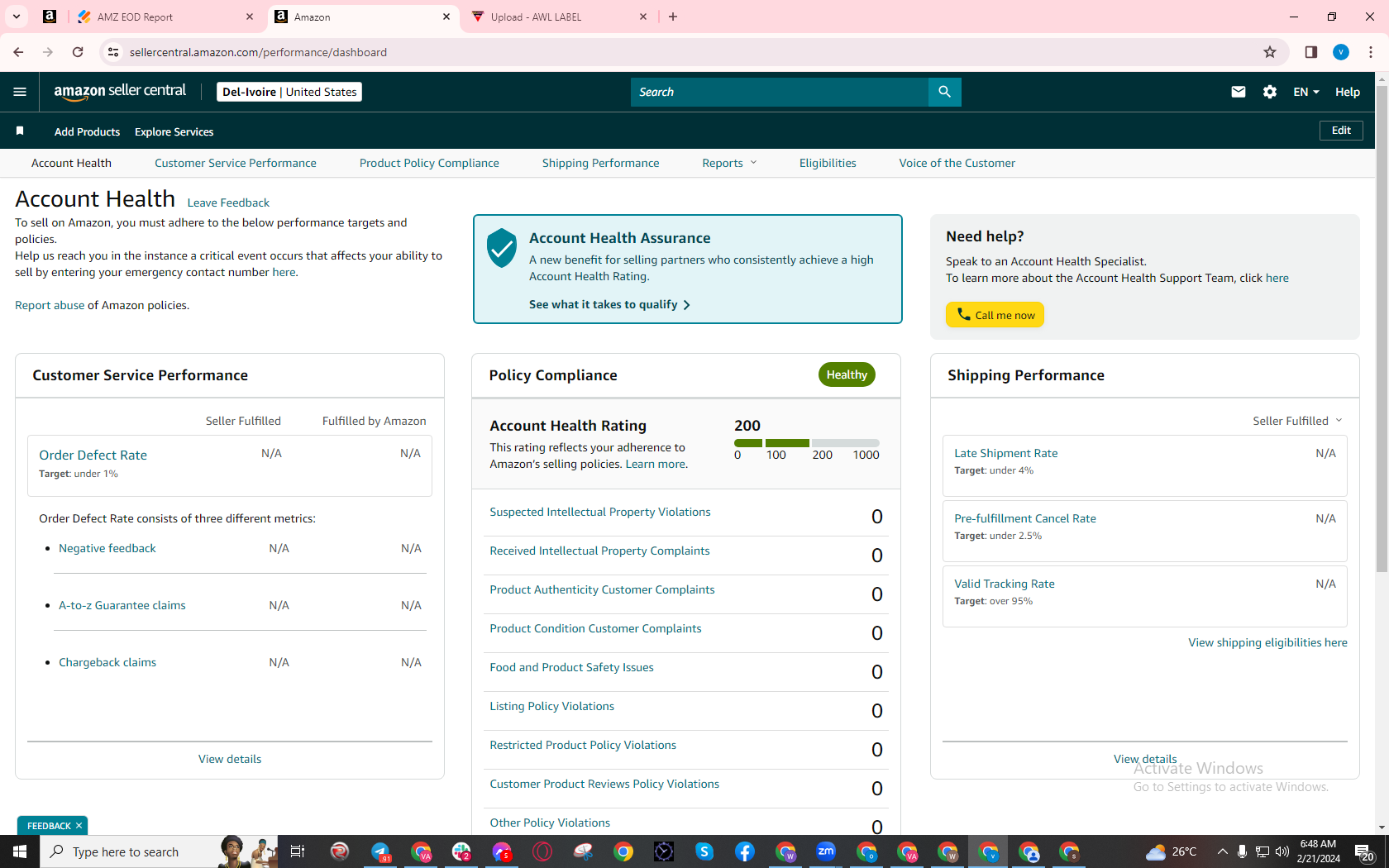Click the bookmark flag icon in favorites bar
1389x868 pixels.
pos(20,131)
